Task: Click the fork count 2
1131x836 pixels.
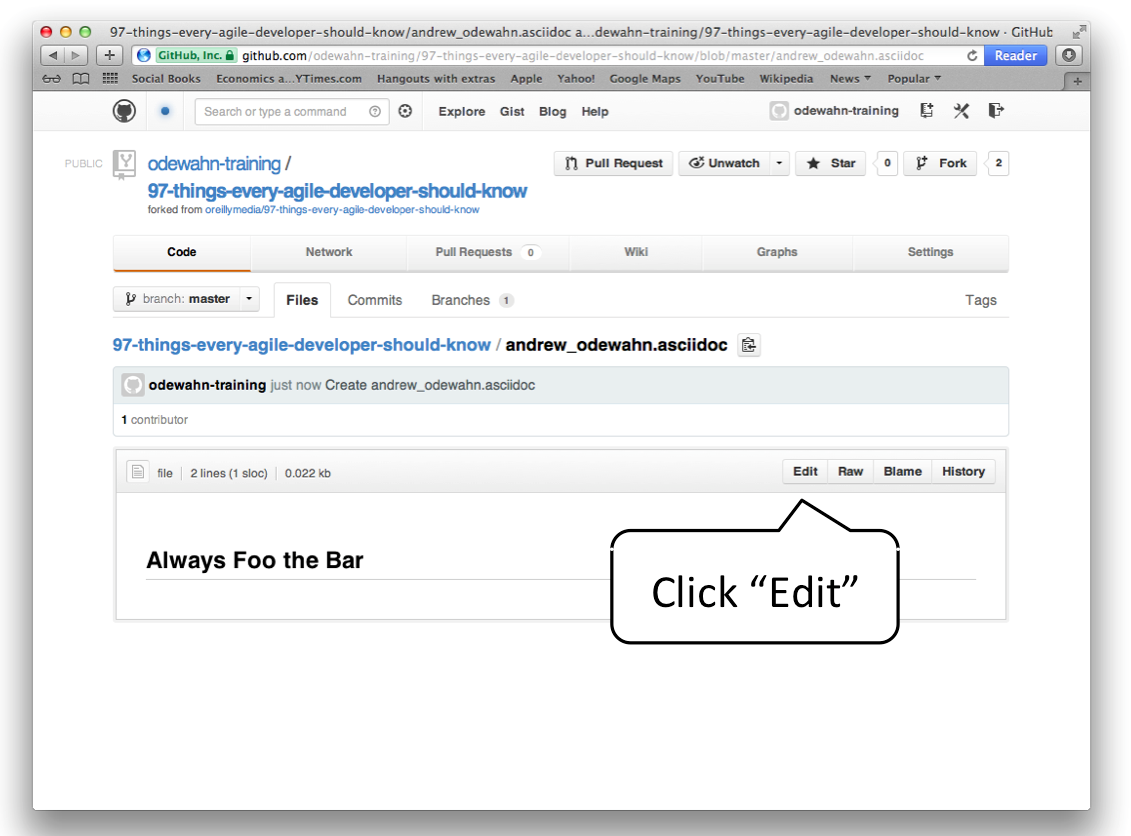Action: click(x=998, y=163)
